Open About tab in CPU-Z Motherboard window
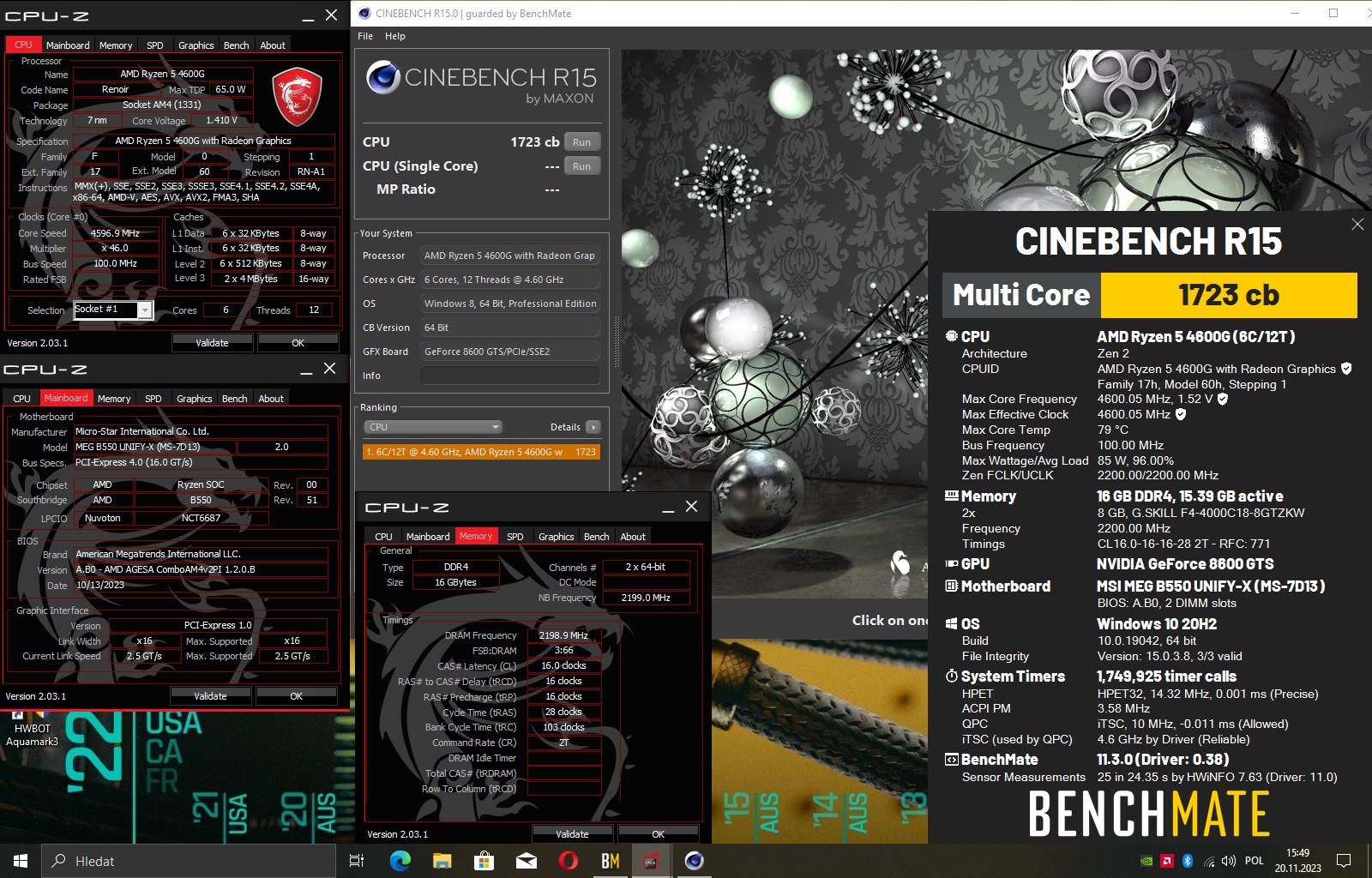This screenshot has width=1372, height=878. 271,399
